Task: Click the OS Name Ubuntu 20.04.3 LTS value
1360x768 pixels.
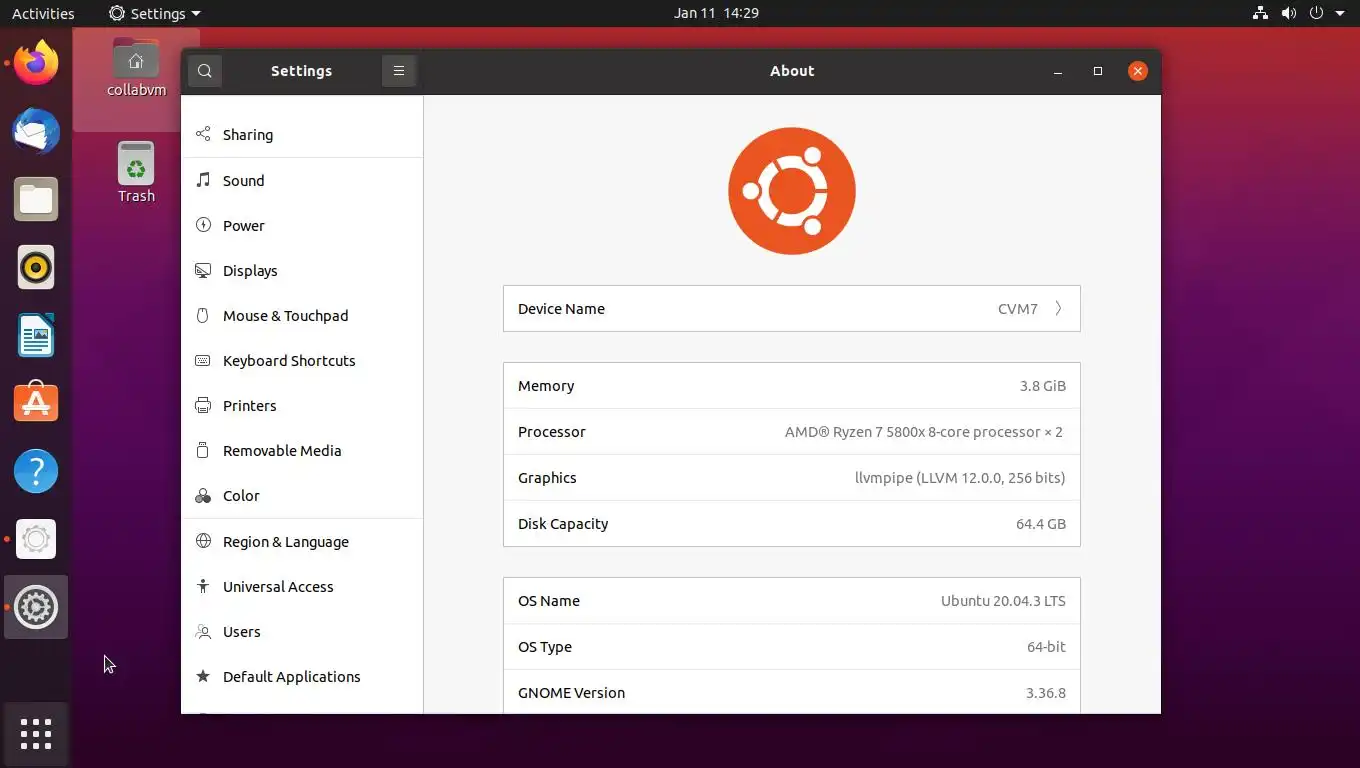Action: [1003, 601]
